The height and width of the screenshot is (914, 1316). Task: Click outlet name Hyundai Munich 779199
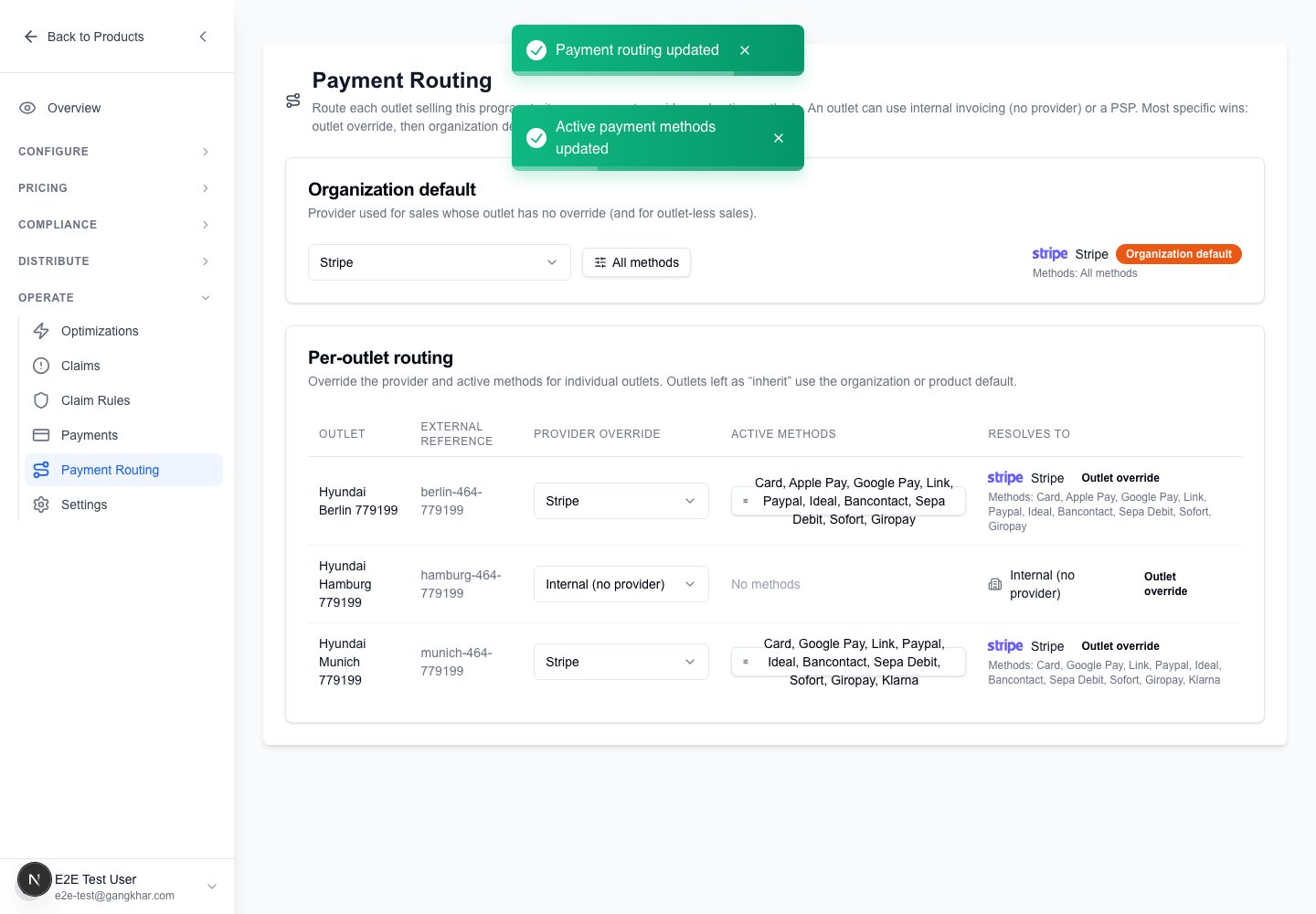[x=342, y=662]
